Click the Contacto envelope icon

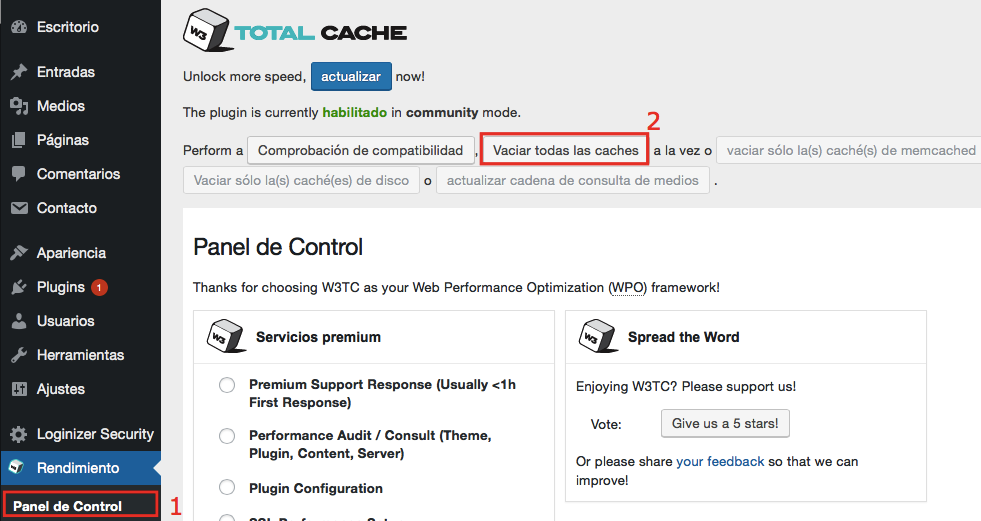pos(19,208)
